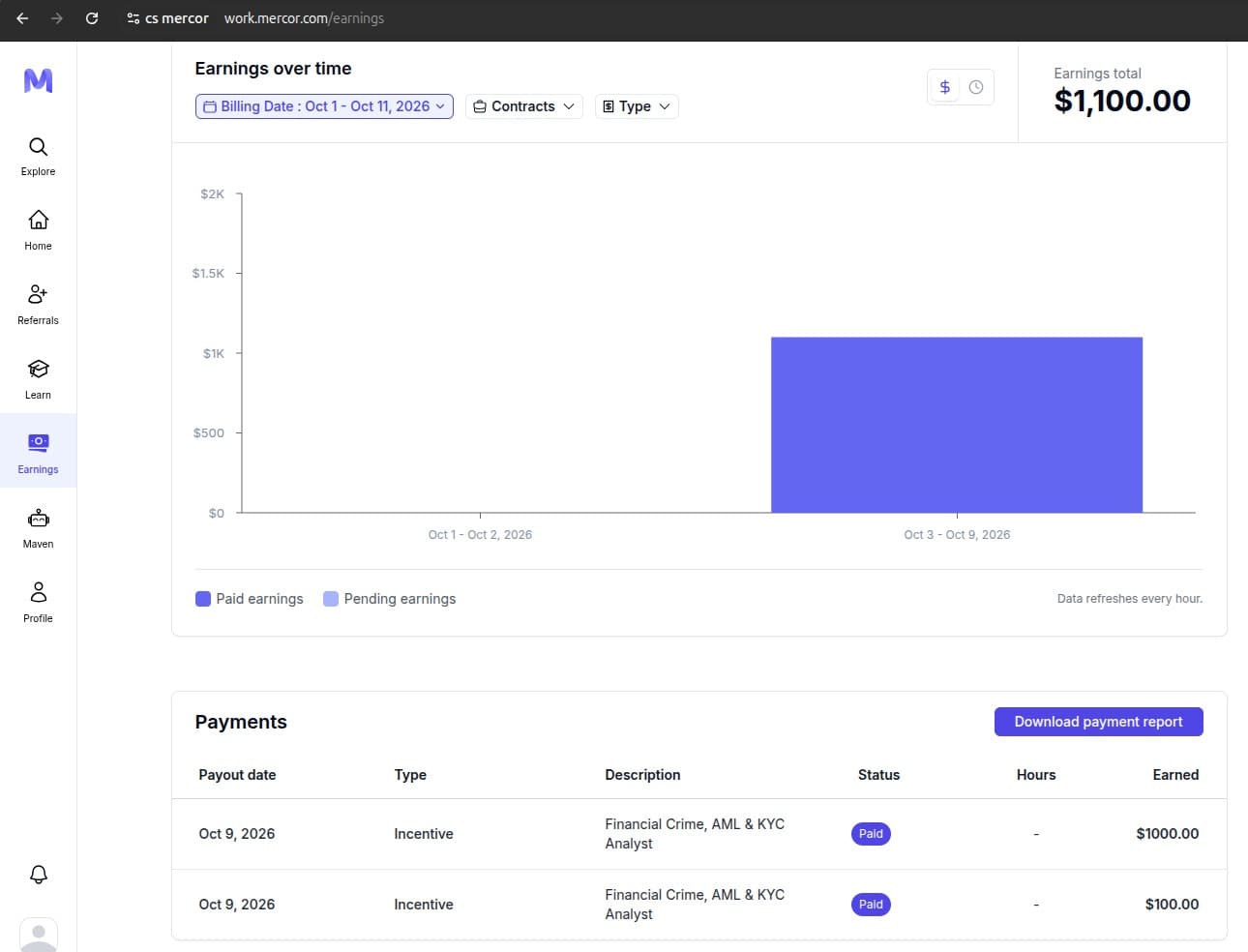
Task: Click the Hours column header
Action: click(x=1036, y=775)
